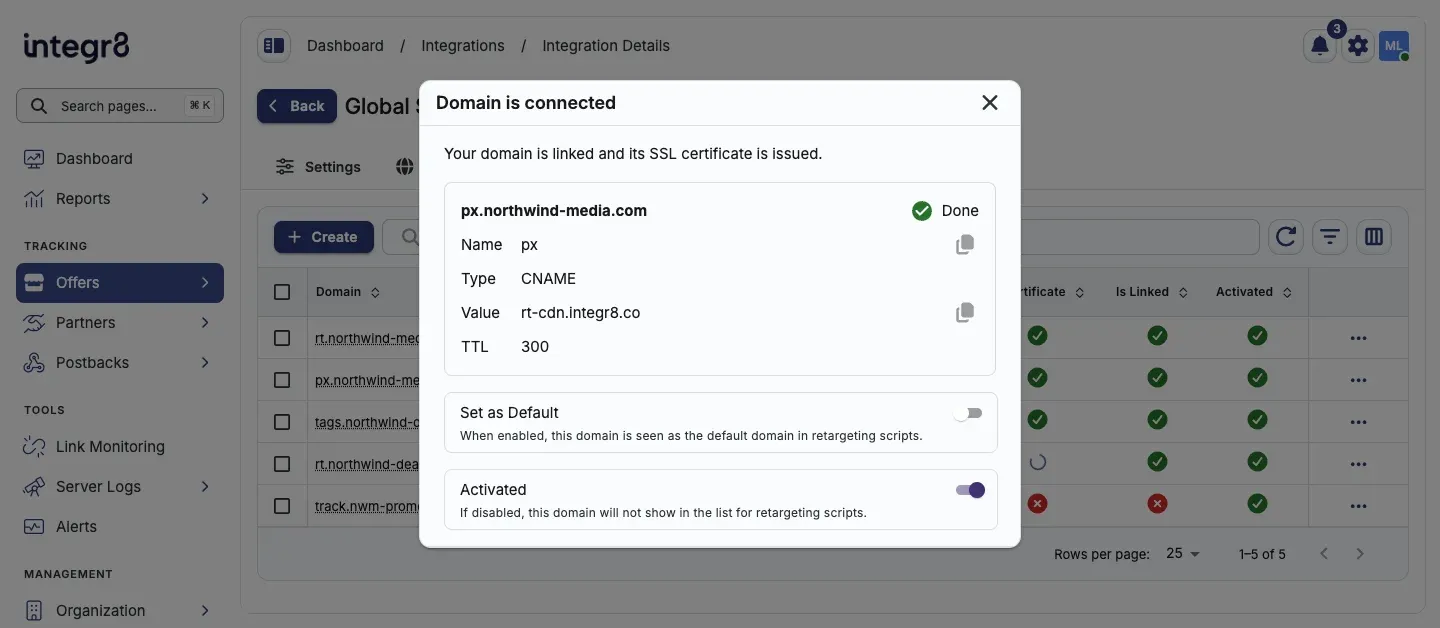
Task: Go to the previous page
Action: pos(1324,554)
